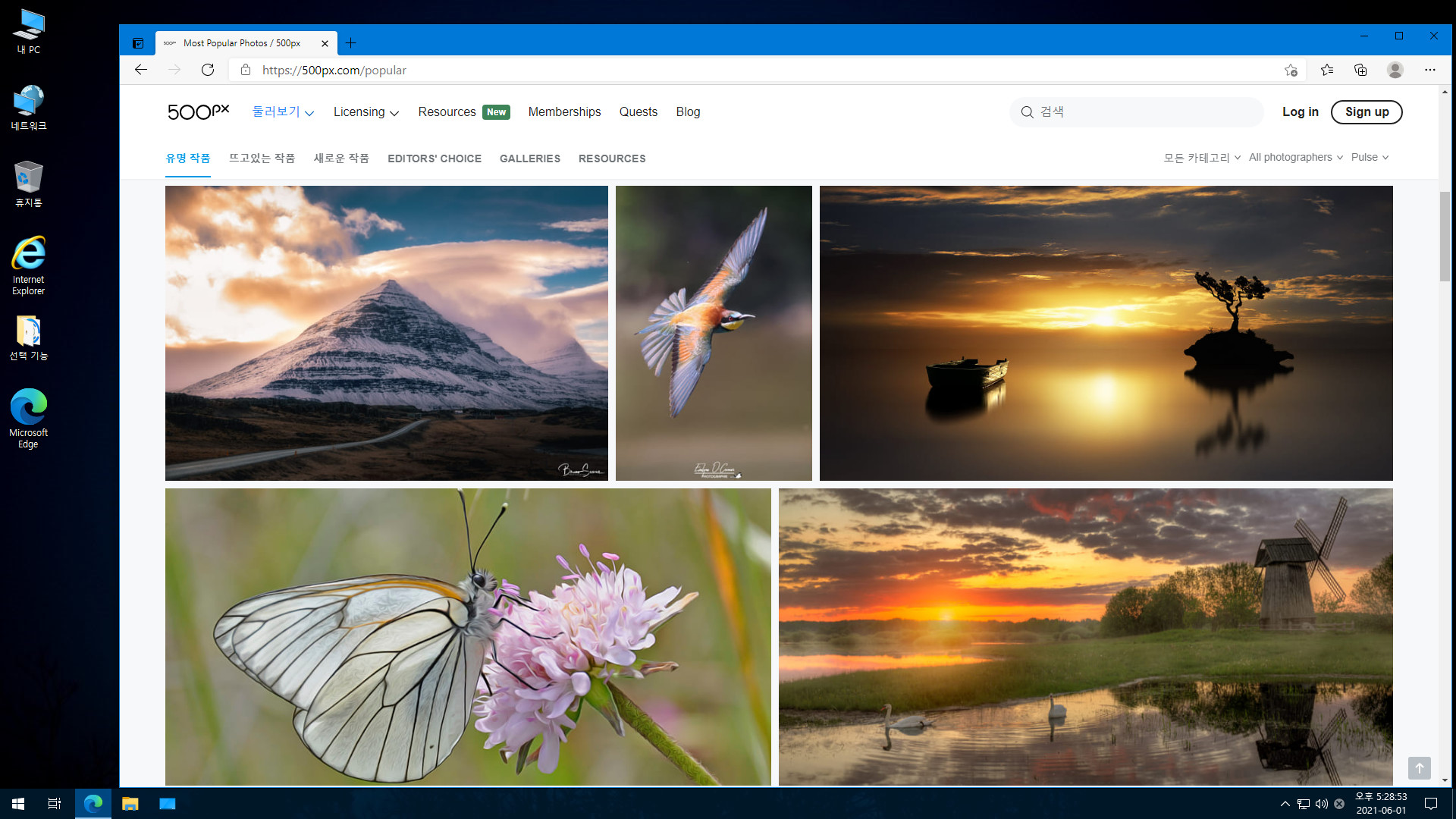Screen dimensions: 1456x819
Task: Toggle the All photographers filter
Action: point(1296,157)
